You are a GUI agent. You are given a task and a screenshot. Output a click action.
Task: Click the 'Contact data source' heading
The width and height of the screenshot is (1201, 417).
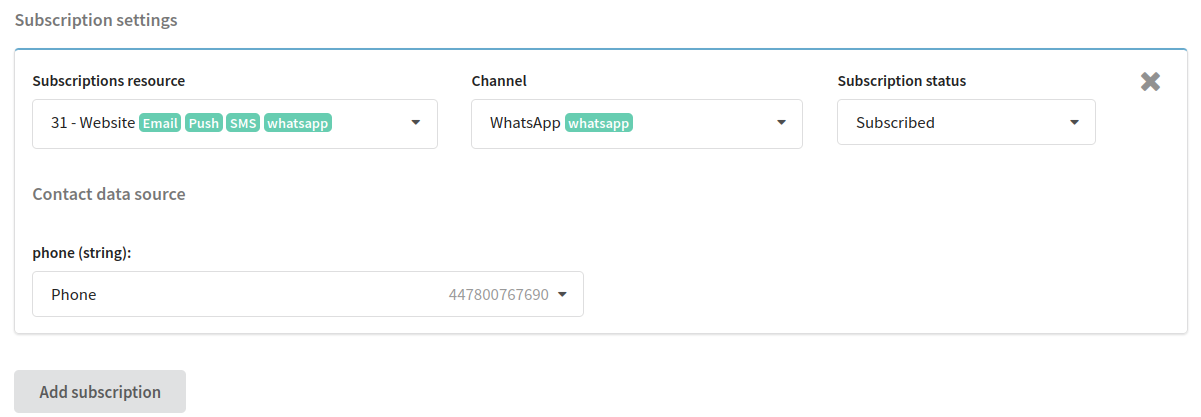pyautogui.click(x=109, y=194)
